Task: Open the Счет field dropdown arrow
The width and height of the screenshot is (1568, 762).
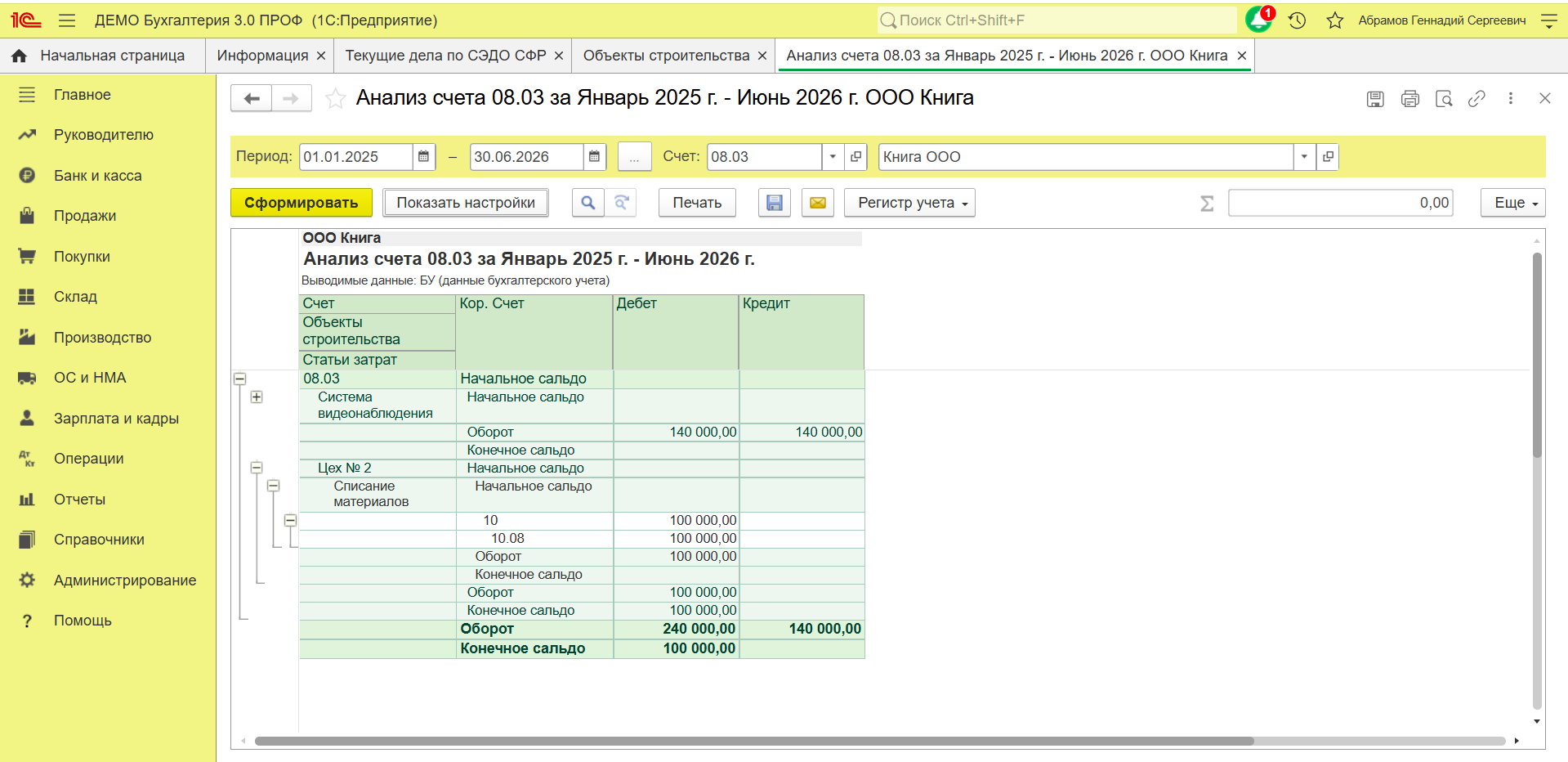Action: click(833, 157)
